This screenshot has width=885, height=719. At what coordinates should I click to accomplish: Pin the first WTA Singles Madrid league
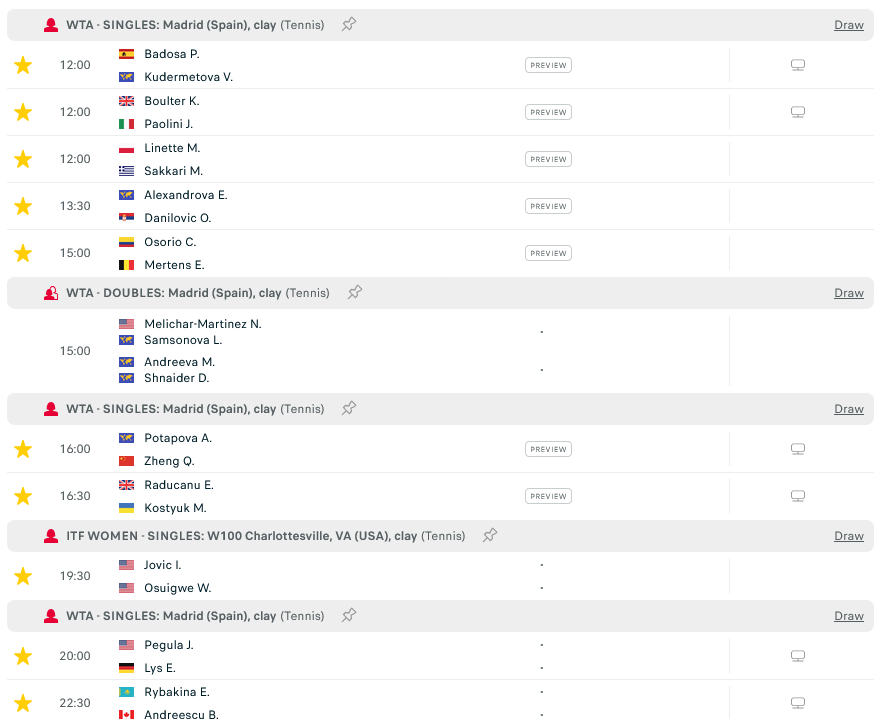click(x=349, y=25)
